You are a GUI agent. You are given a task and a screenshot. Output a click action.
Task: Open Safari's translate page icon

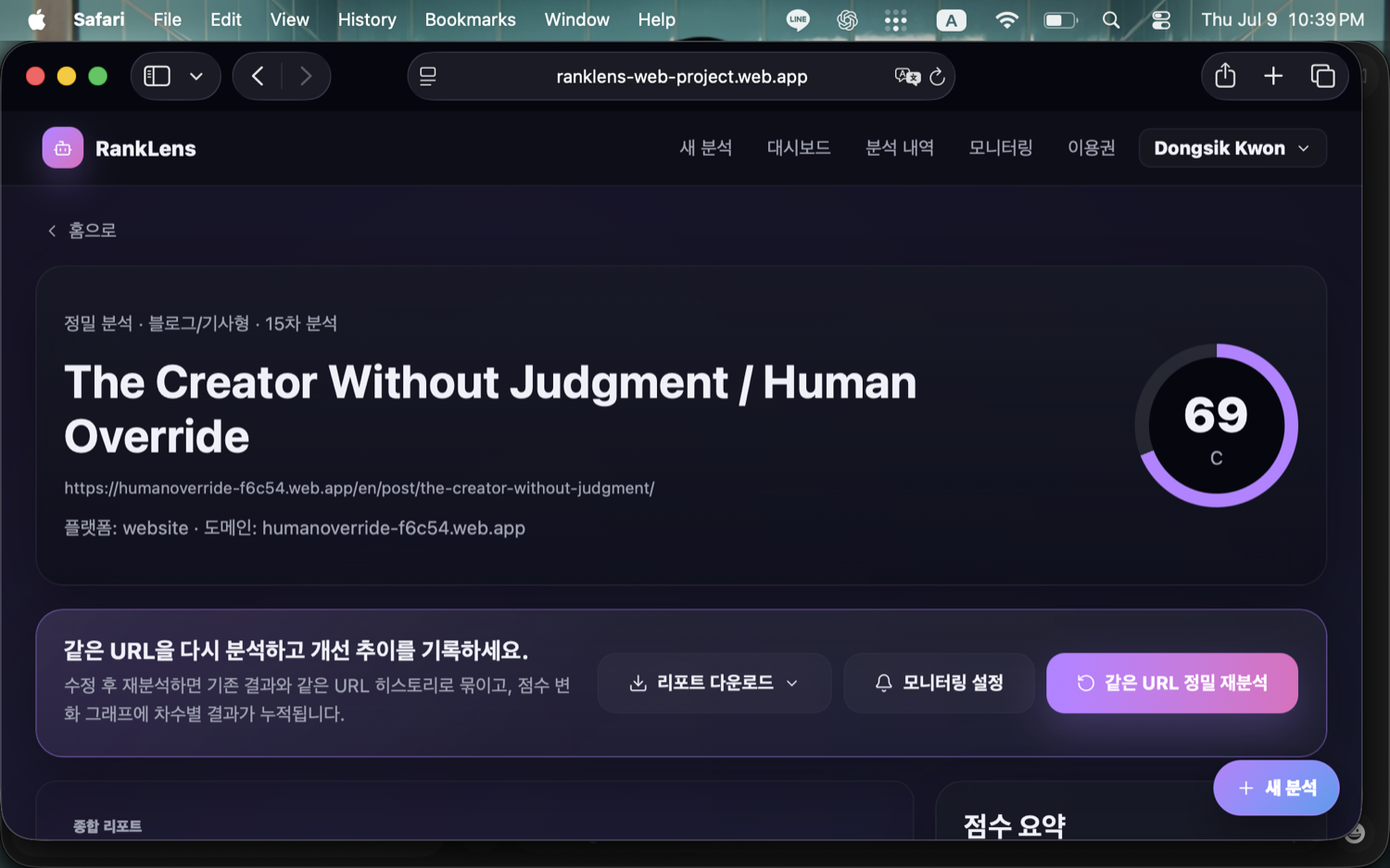click(x=907, y=77)
